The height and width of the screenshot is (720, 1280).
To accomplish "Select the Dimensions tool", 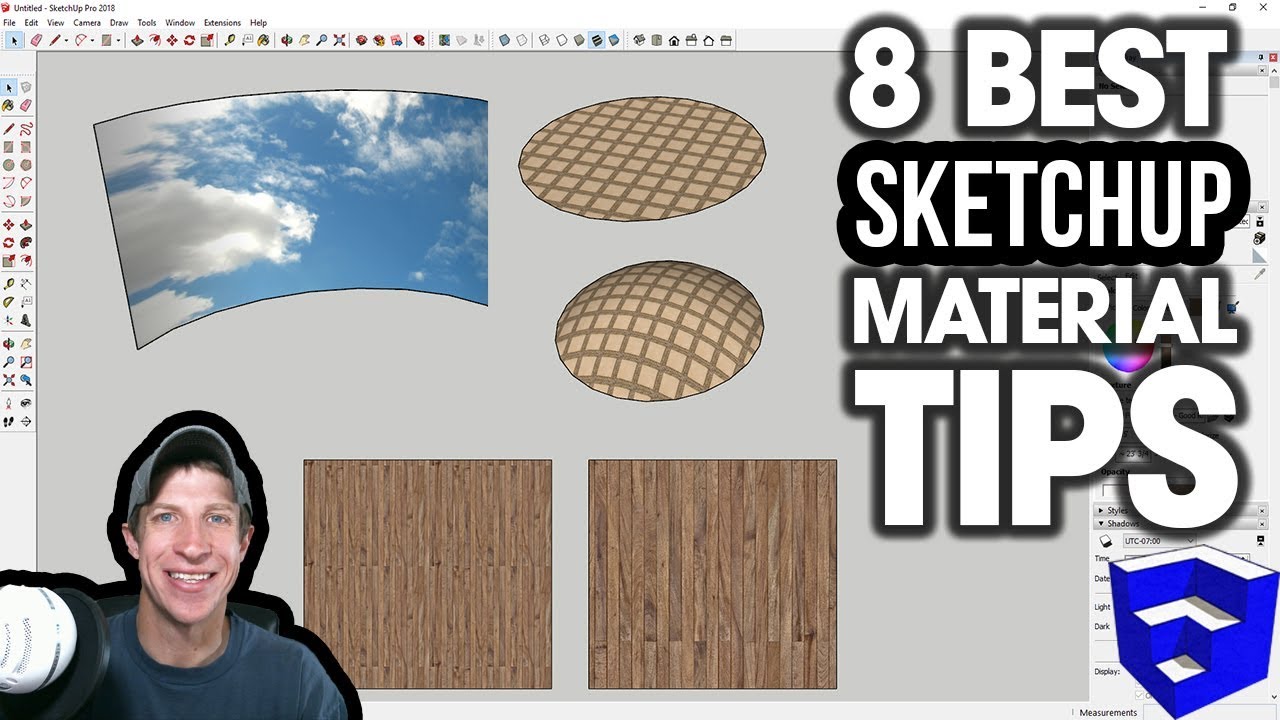I will [x=26, y=284].
